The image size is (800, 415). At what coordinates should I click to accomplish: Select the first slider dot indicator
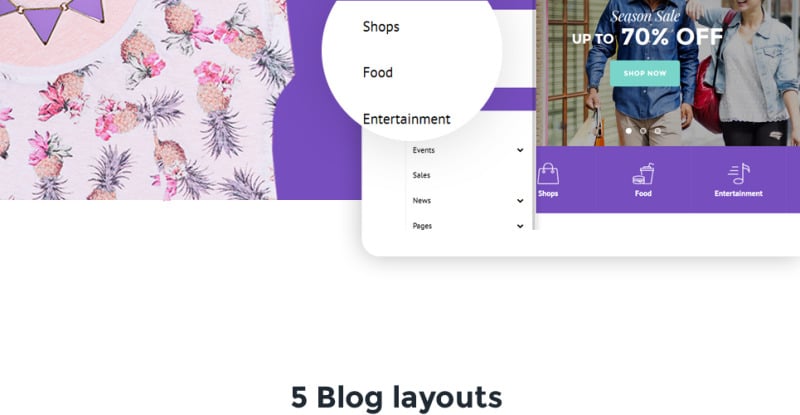click(x=629, y=131)
